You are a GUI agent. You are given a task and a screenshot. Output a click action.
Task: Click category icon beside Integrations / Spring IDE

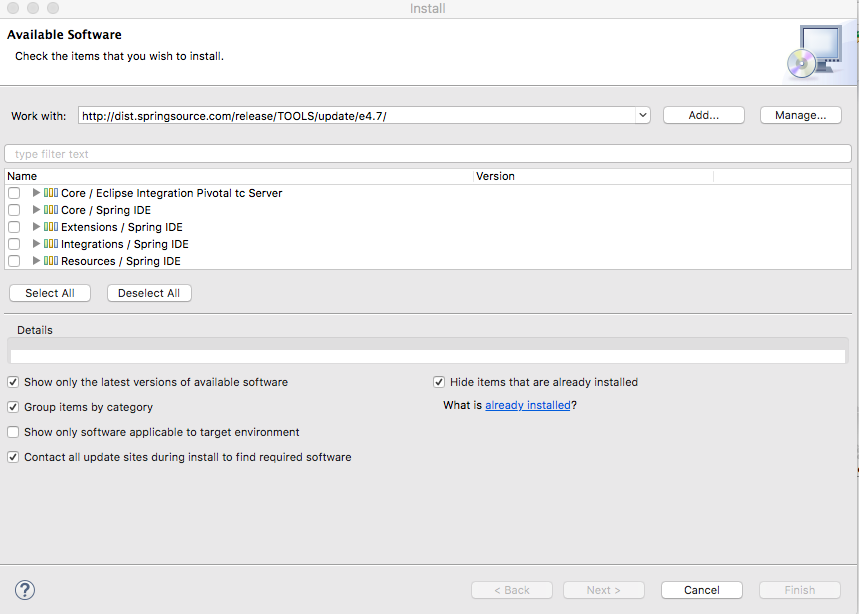coord(51,244)
